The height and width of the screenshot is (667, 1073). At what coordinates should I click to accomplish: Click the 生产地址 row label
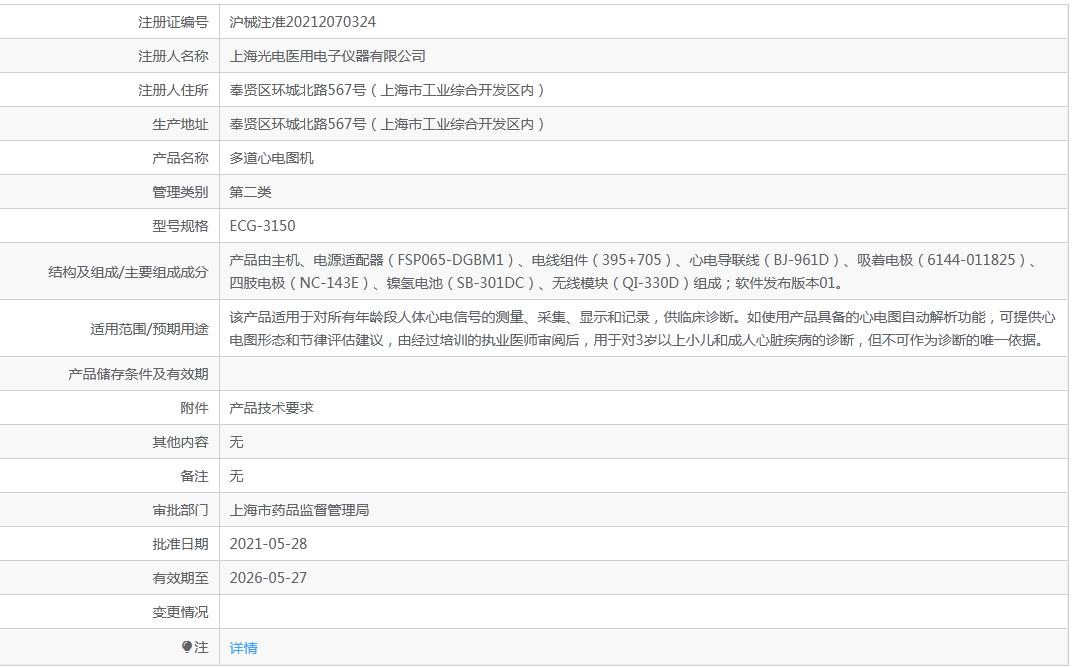tap(180, 125)
